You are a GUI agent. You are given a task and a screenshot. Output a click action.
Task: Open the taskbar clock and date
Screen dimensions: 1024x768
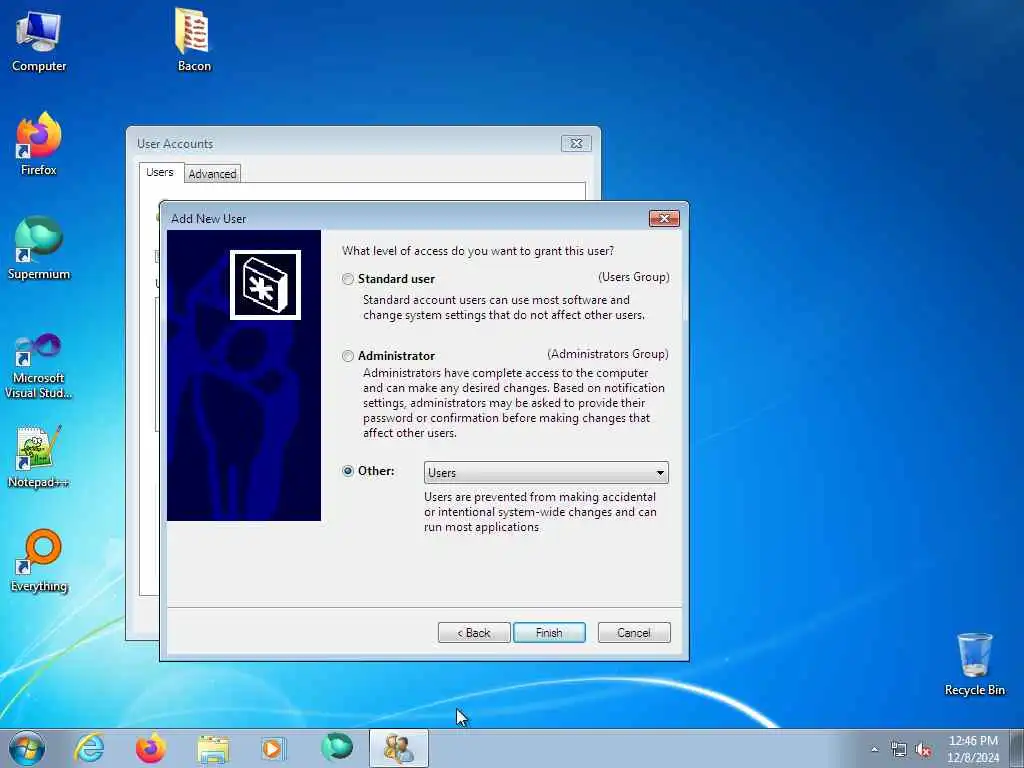(x=973, y=749)
